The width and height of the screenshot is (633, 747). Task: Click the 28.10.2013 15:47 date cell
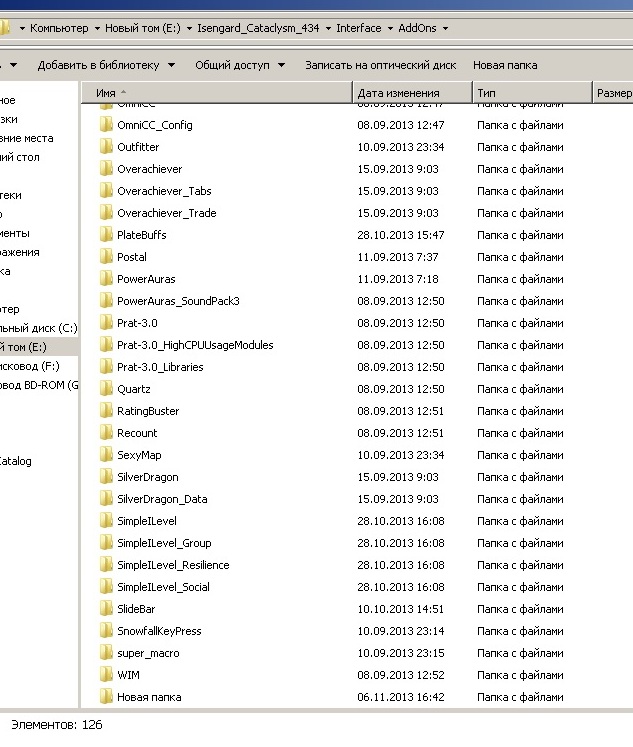pos(401,235)
